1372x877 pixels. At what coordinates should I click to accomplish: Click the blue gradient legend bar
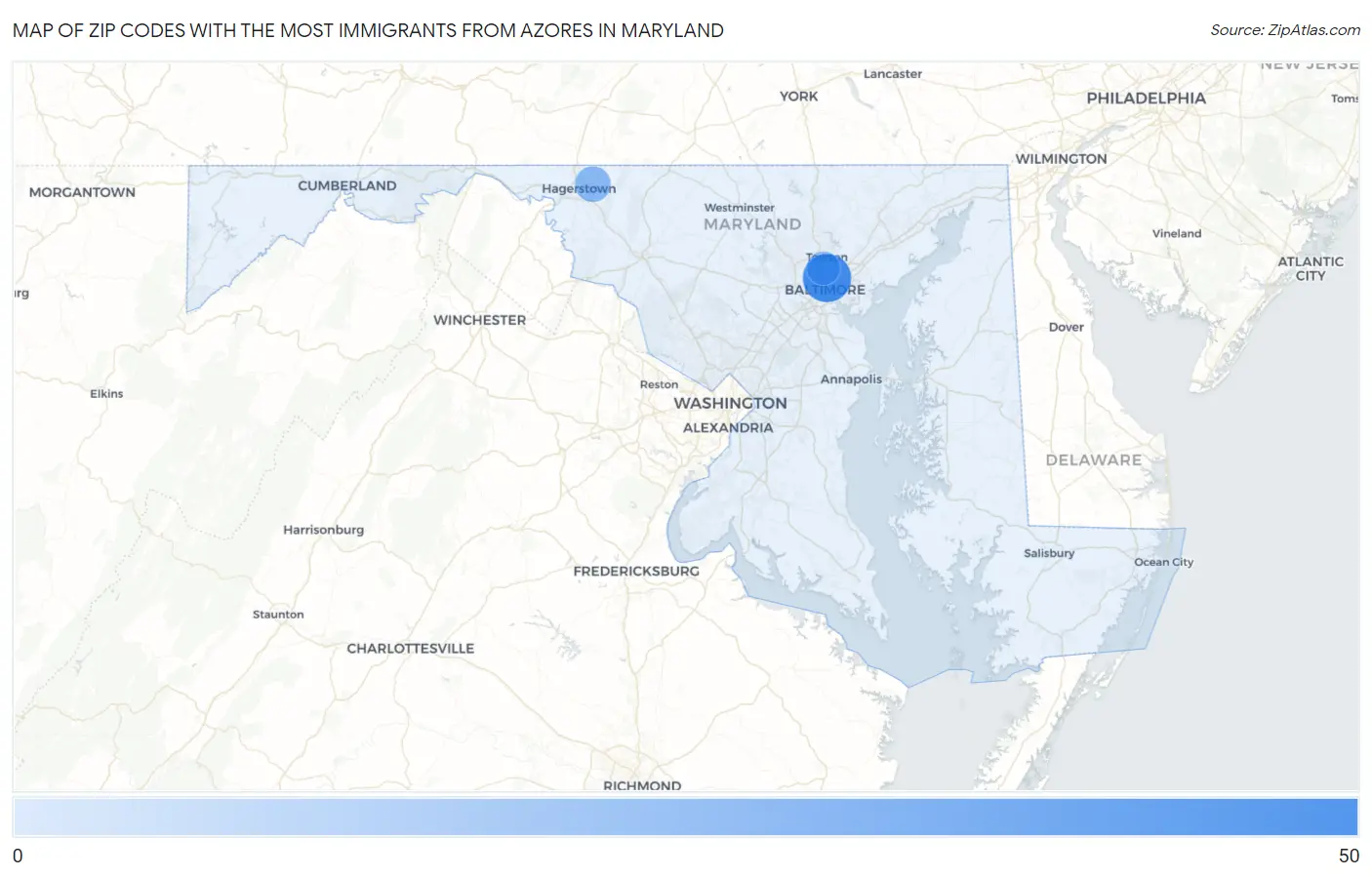[685, 817]
